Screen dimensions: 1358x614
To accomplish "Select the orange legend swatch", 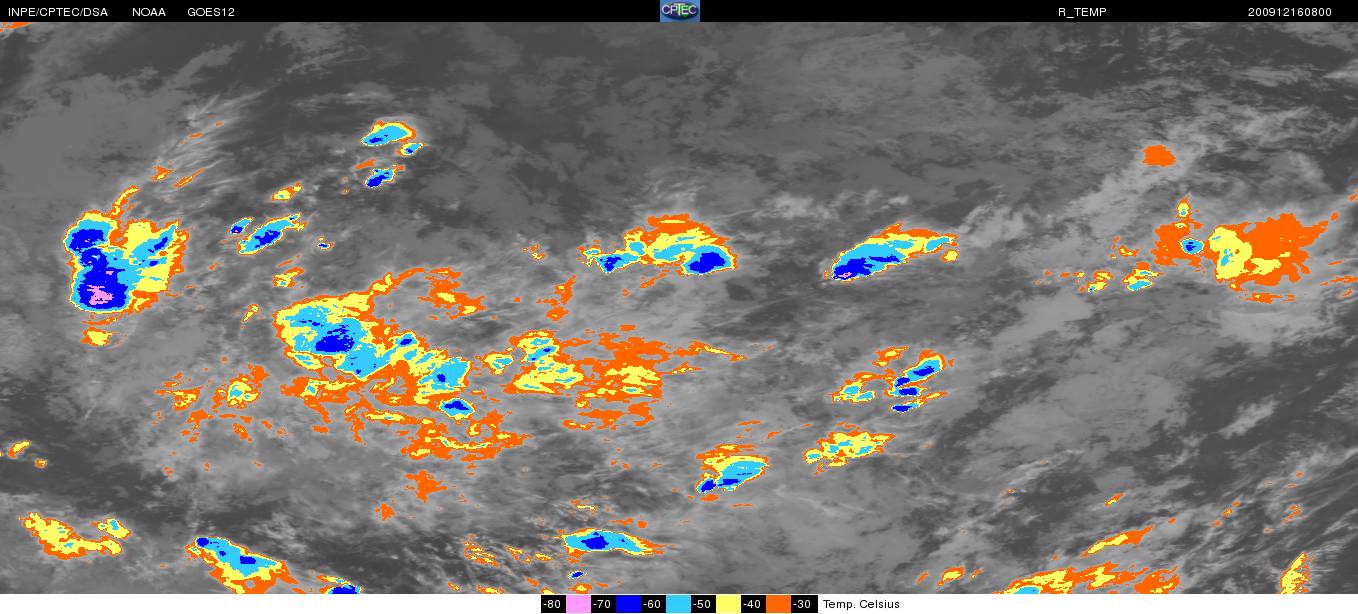I will [779, 604].
